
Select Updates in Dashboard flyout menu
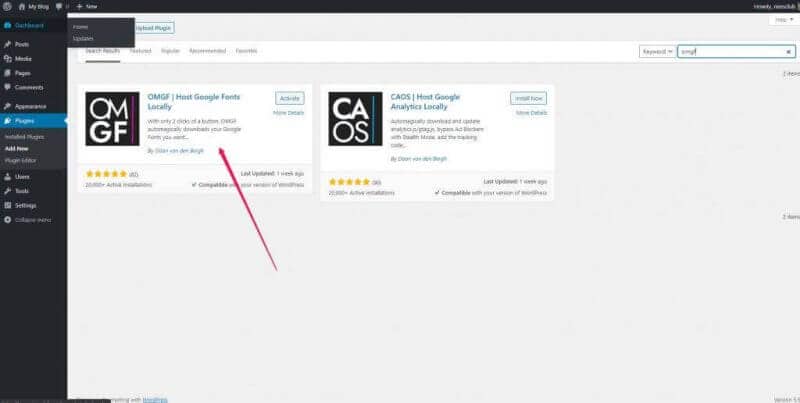[x=83, y=38]
